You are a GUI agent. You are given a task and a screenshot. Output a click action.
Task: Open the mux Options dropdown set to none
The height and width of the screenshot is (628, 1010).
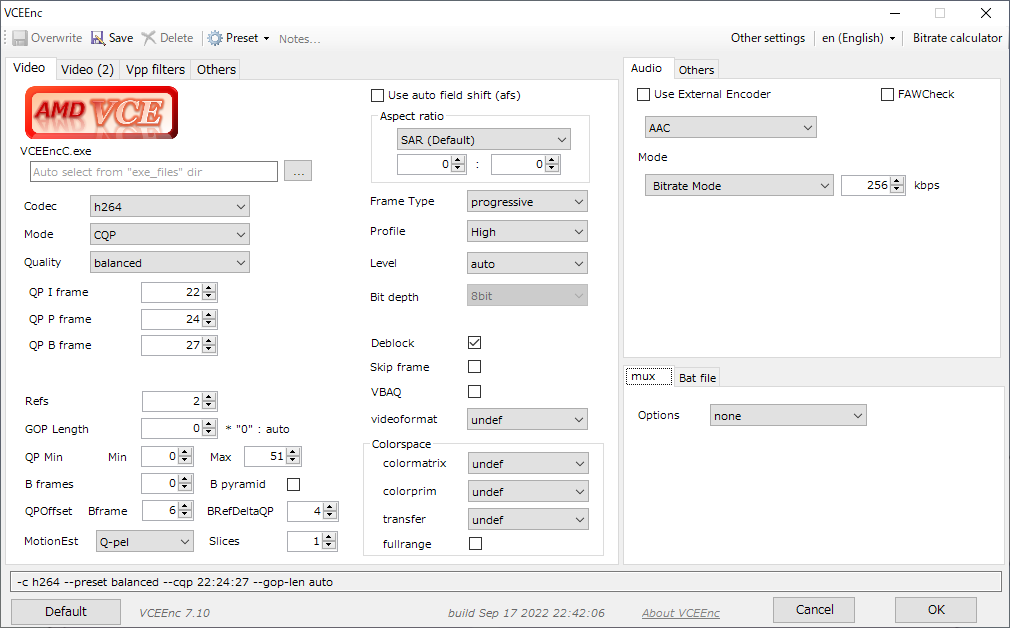[x=788, y=415]
